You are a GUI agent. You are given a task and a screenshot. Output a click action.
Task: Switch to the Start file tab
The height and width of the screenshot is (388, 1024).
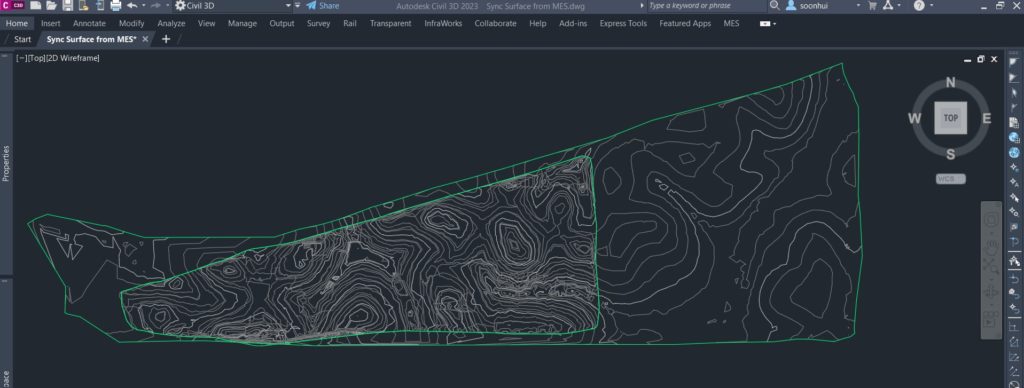22,39
